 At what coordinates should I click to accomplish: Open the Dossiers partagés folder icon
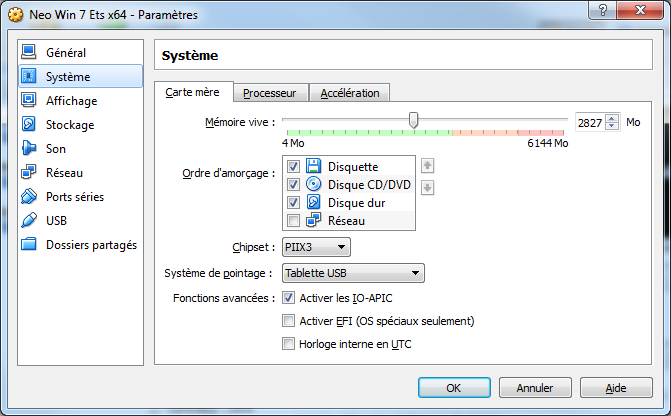pyautogui.click(x=28, y=244)
